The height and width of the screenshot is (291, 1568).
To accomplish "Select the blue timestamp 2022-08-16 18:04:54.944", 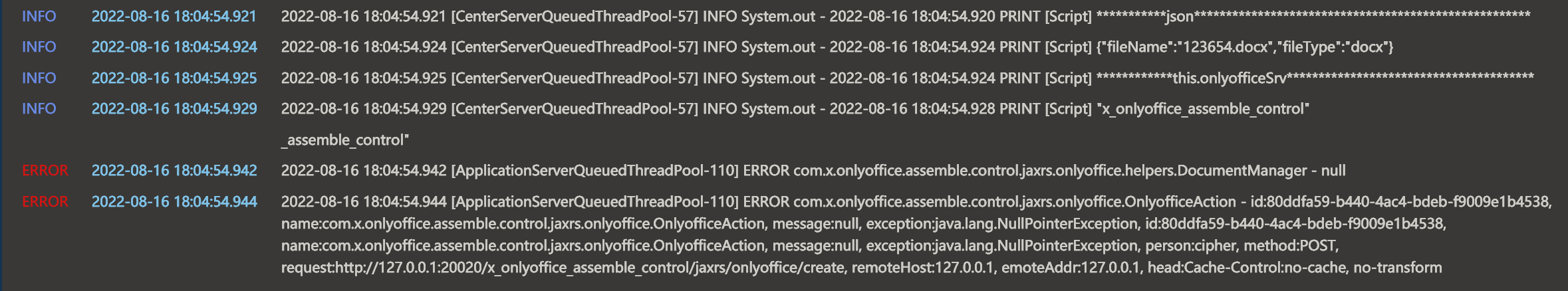I will 174,202.
